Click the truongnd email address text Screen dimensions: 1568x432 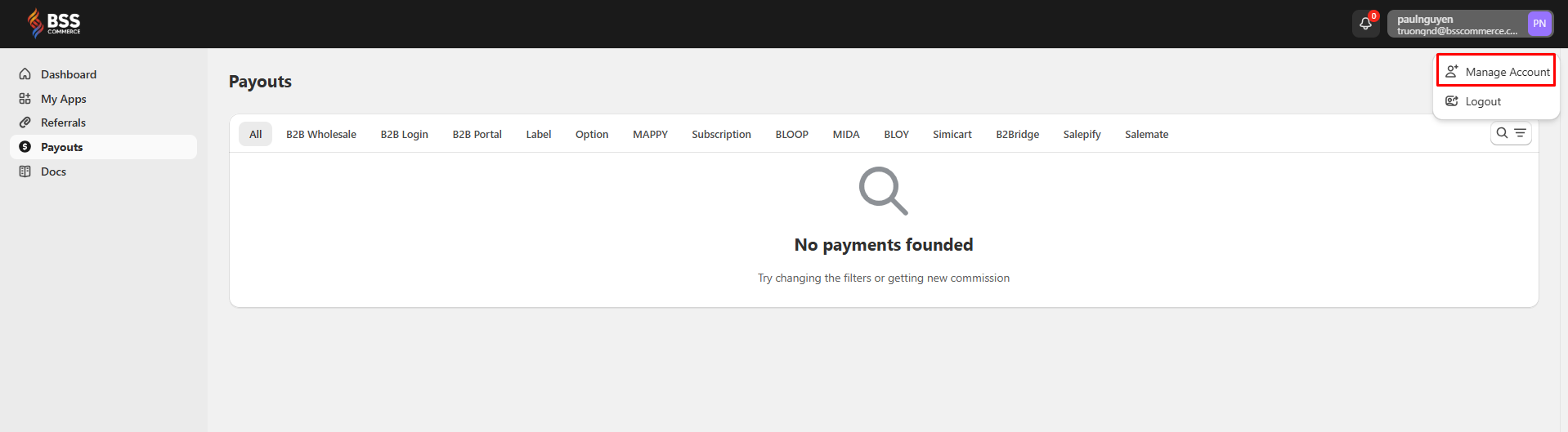point(1457,31)
